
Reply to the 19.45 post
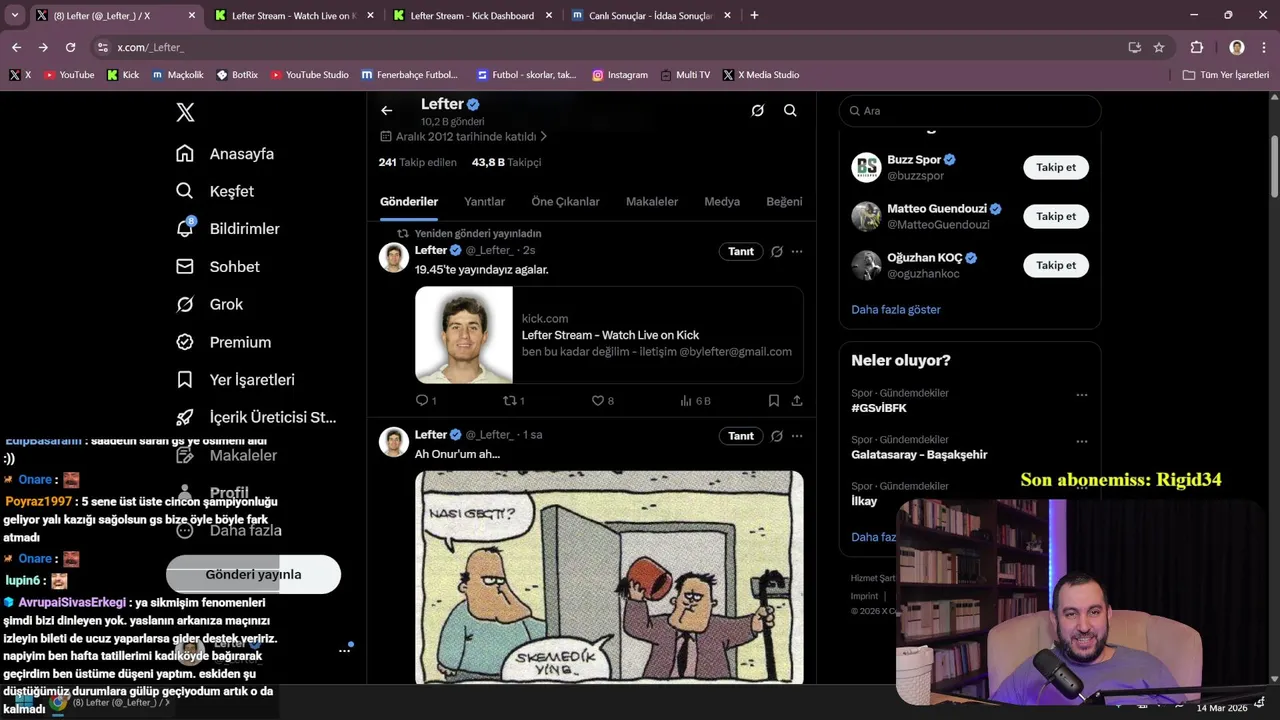pos(425,401)
